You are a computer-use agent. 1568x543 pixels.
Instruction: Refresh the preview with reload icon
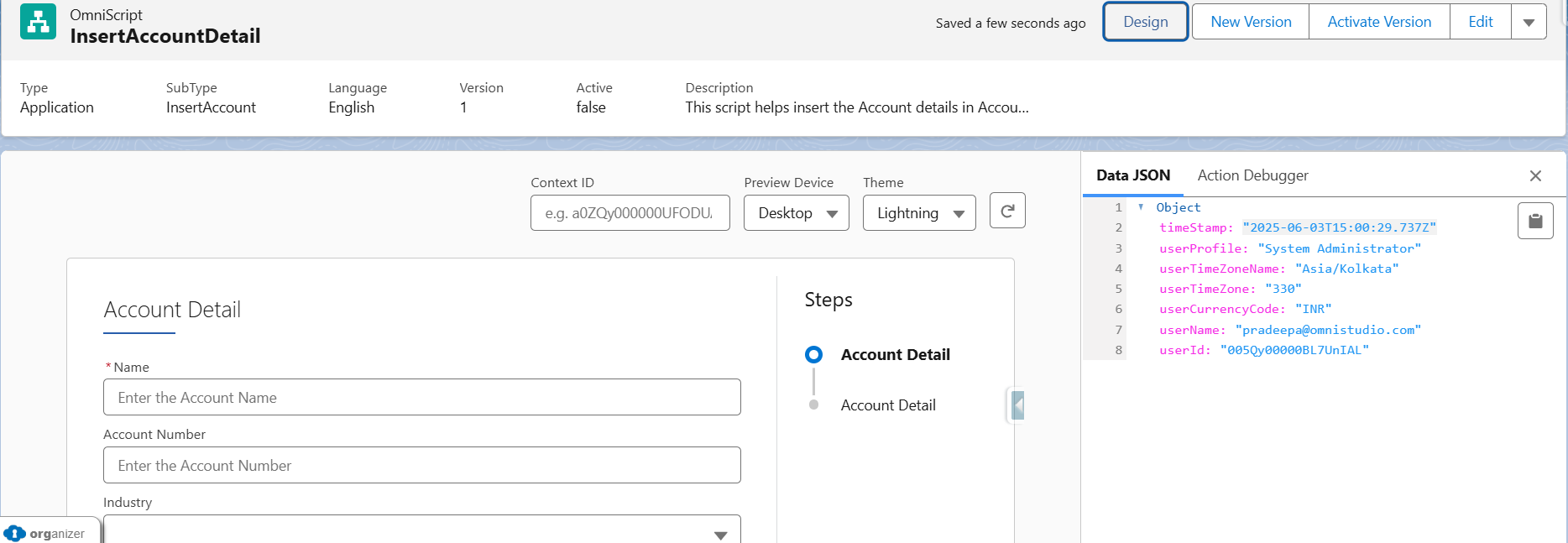point(1007,211)
